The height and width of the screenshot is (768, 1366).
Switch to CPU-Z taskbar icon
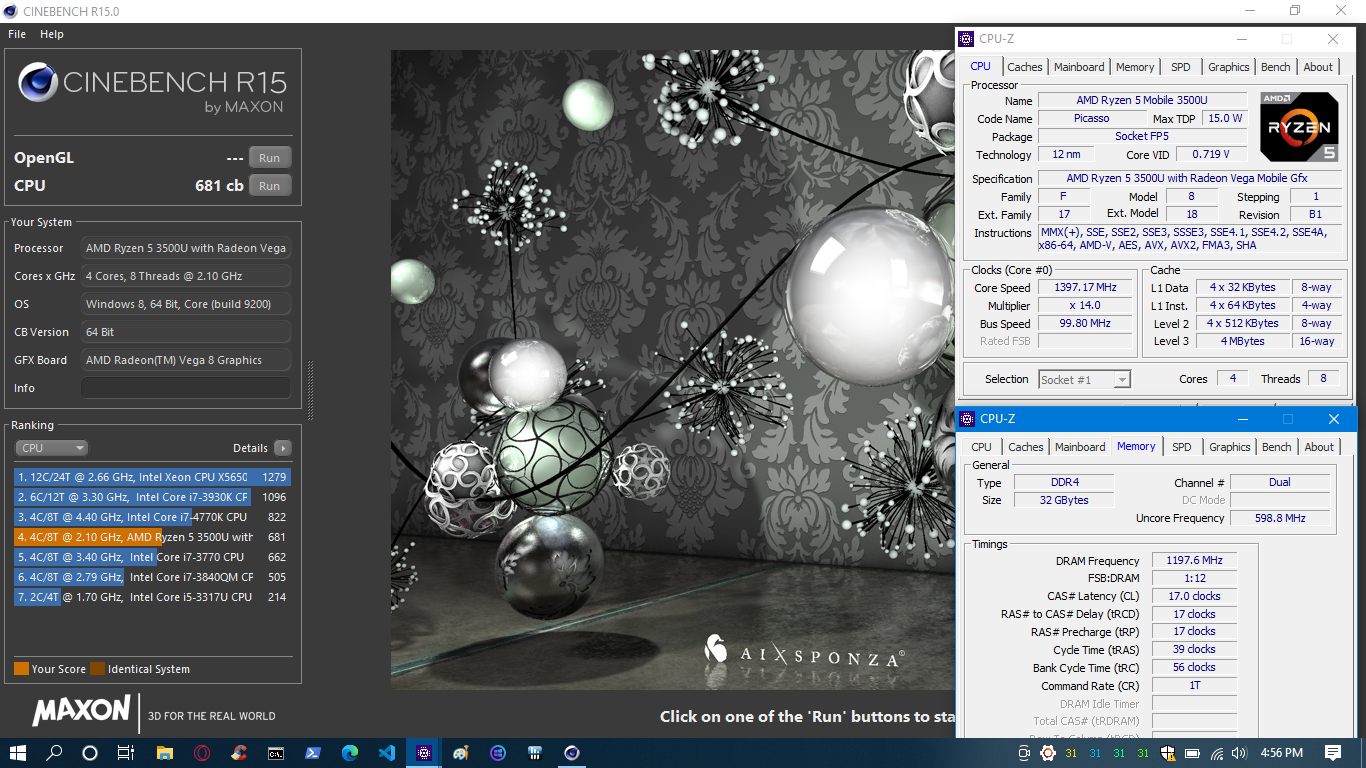424,753
